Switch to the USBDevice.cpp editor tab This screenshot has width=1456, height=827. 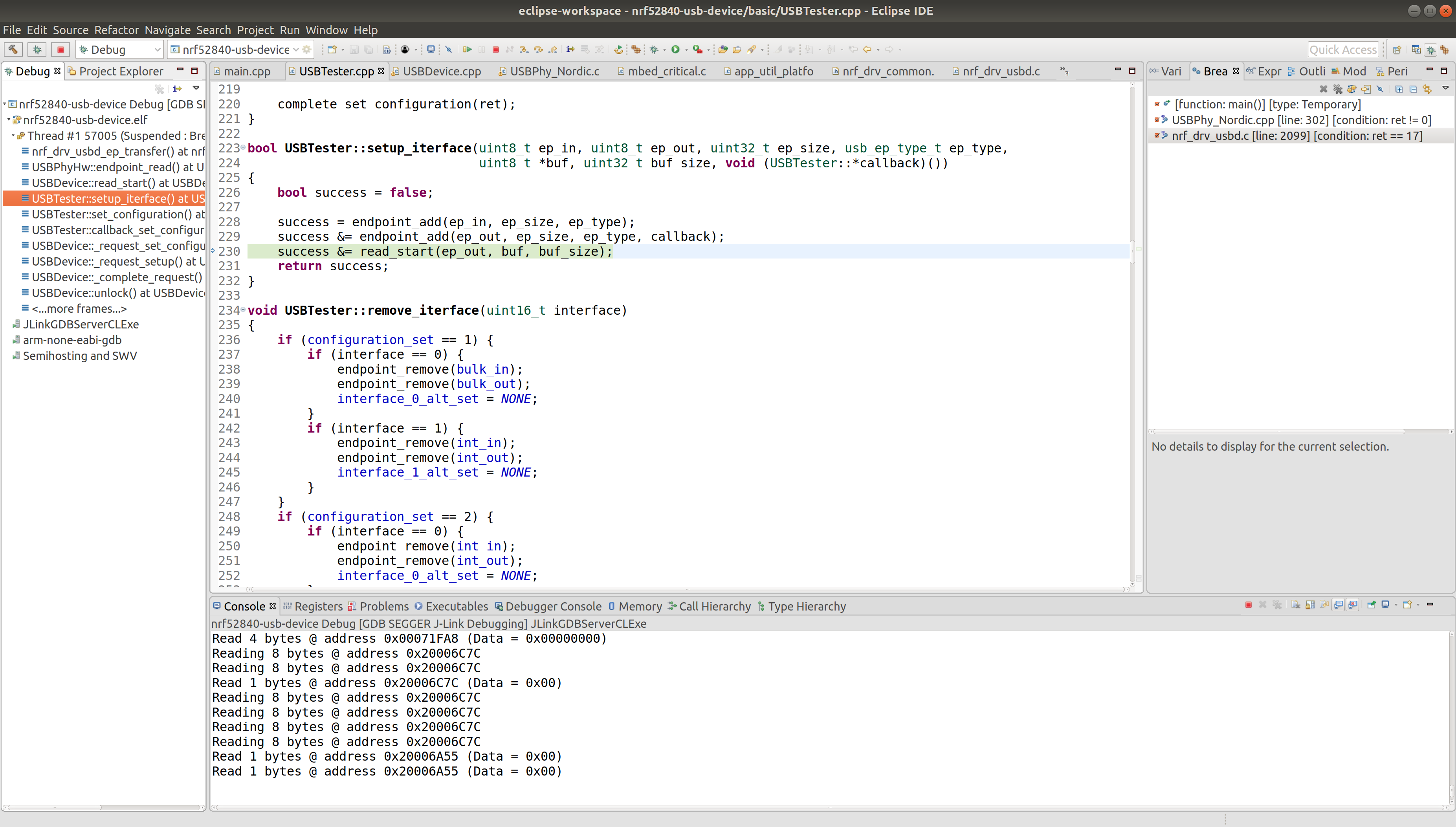(441, 72)
